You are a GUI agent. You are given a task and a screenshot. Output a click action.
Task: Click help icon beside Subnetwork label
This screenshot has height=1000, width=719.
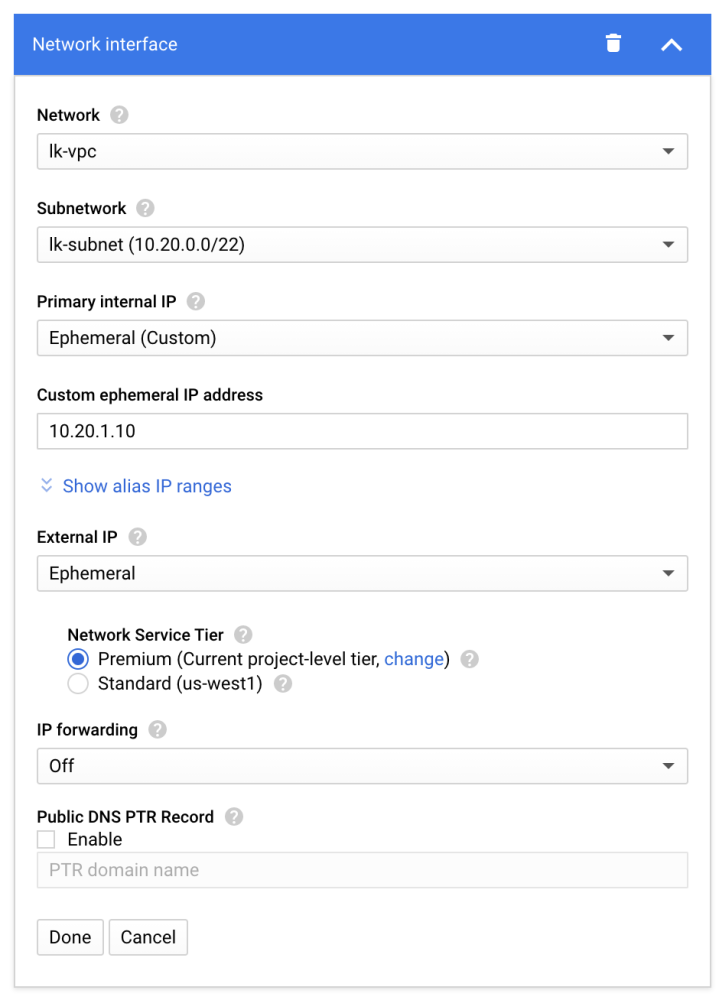(145, 208)
